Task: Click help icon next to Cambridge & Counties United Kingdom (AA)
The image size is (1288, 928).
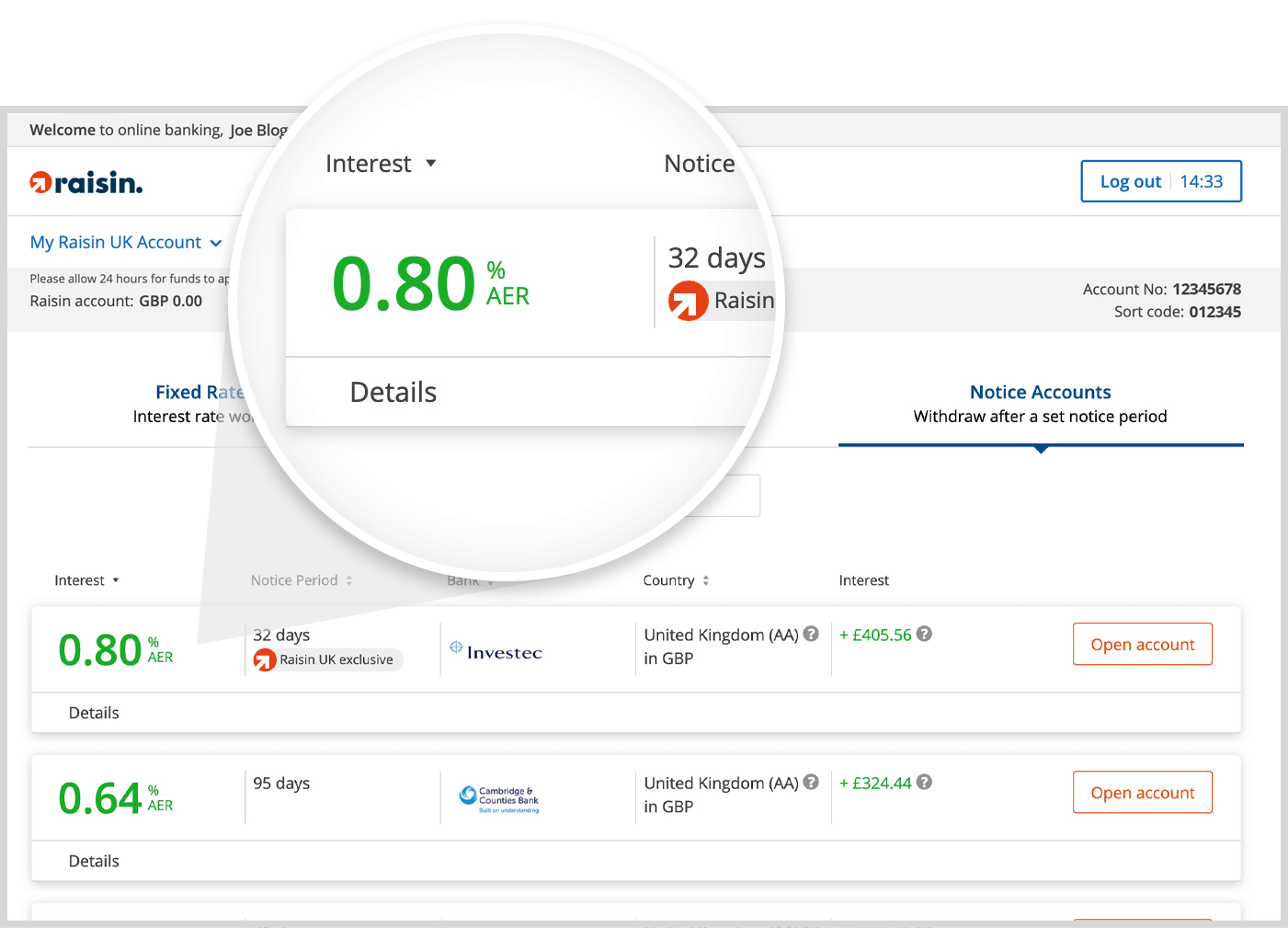Action: point(811,782)
